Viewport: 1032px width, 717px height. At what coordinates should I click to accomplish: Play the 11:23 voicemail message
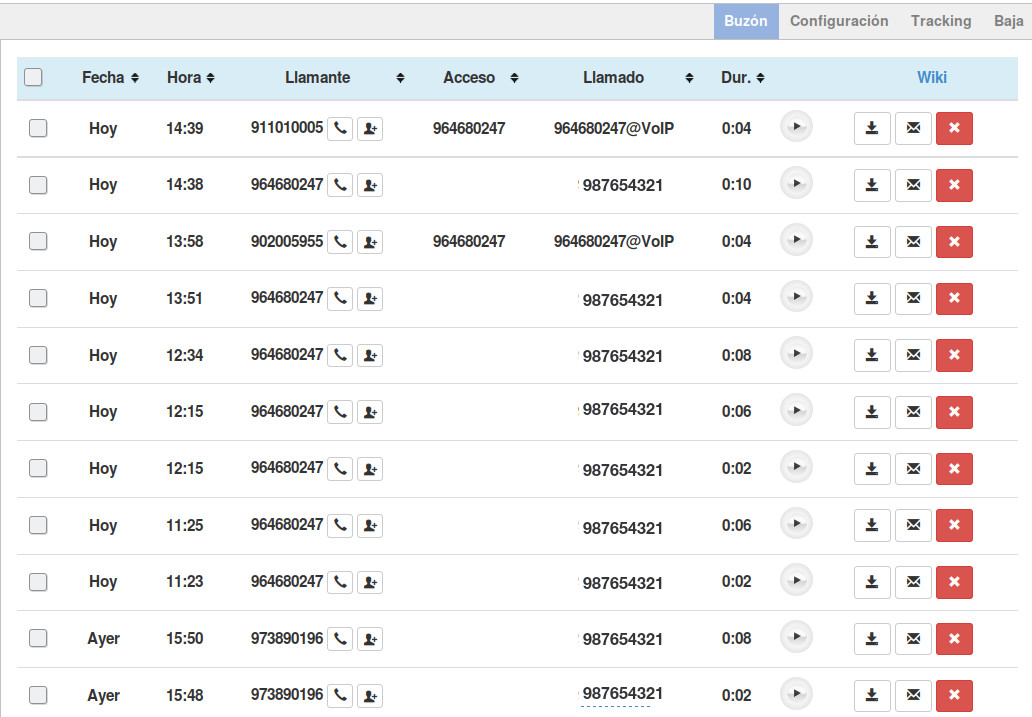(x=796, y=581)
